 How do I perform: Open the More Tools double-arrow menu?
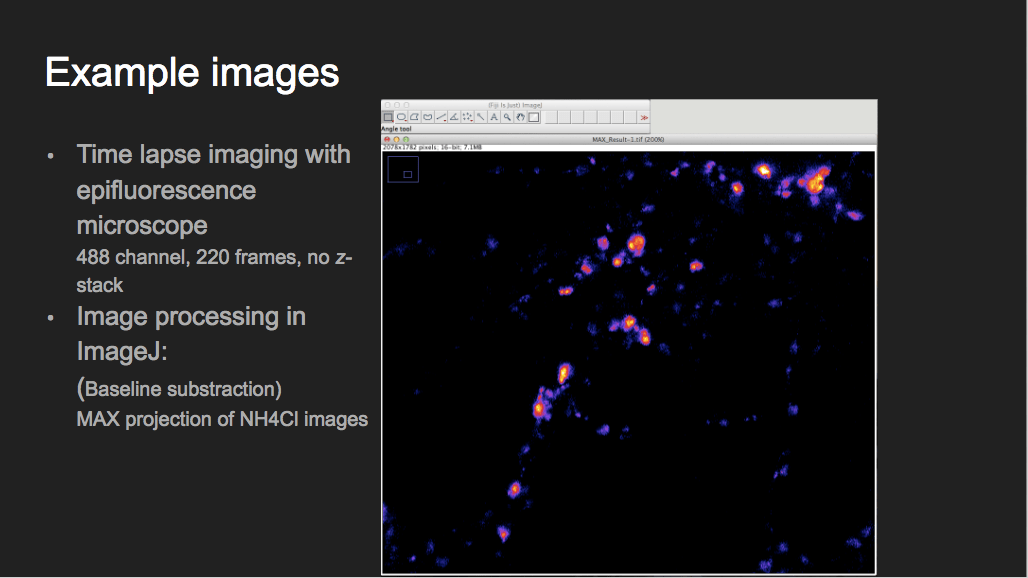[644, 117]
